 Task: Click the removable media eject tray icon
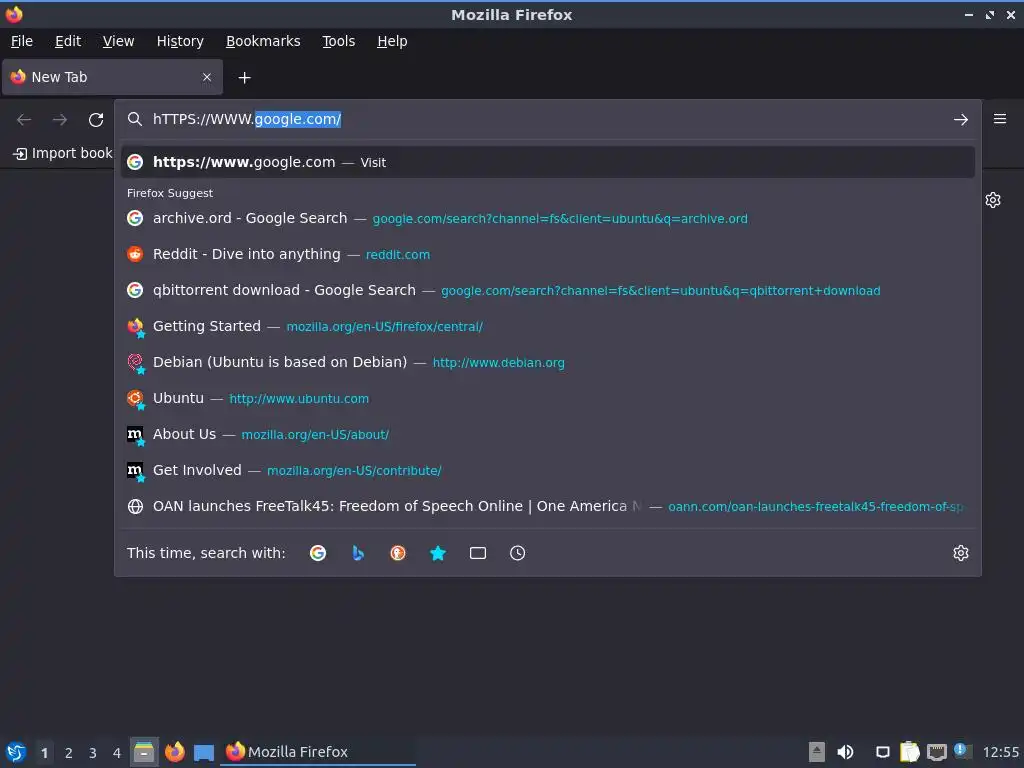(816, 752)
